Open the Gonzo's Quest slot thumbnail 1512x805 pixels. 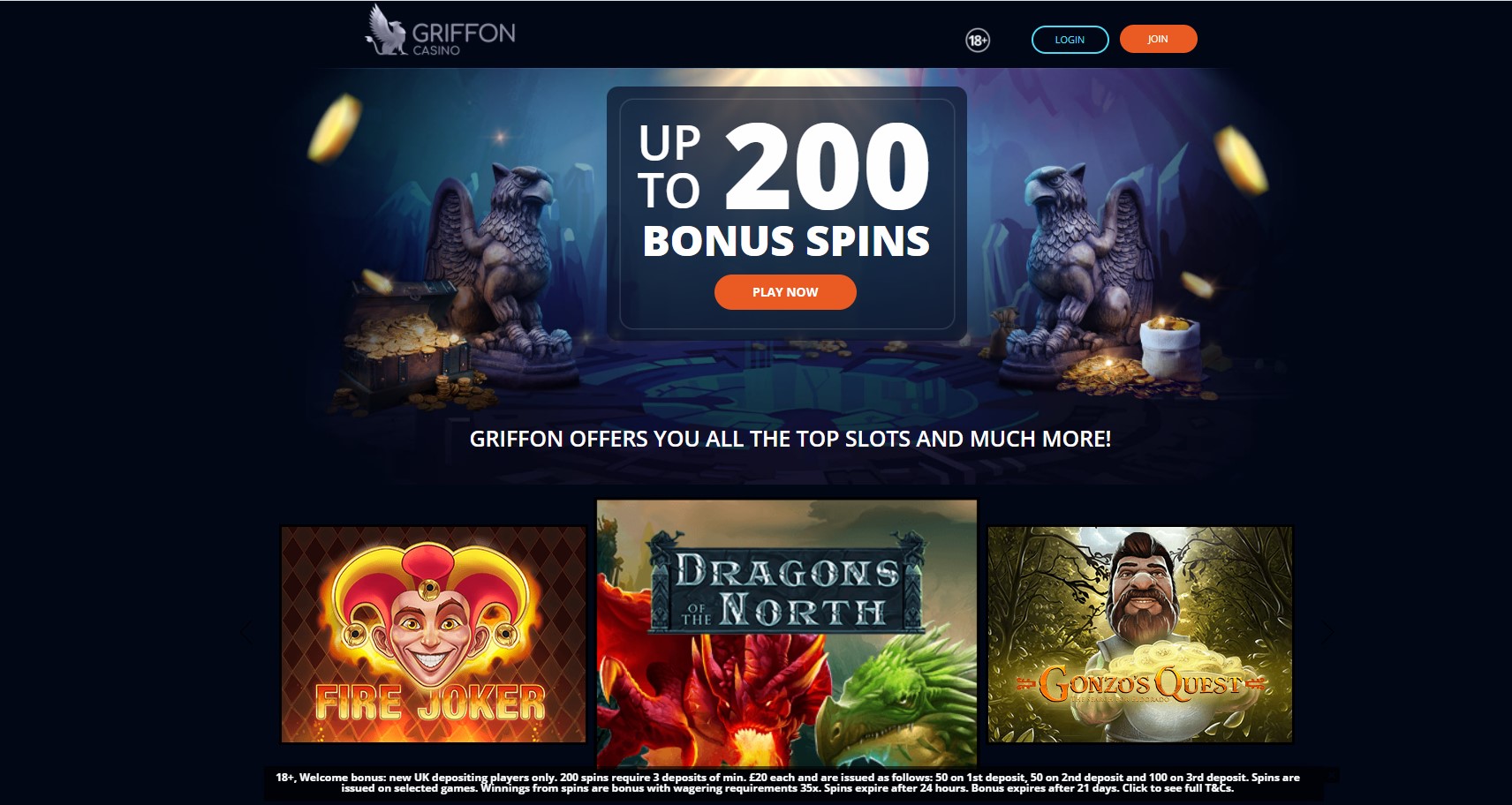tap(1140, 635)
